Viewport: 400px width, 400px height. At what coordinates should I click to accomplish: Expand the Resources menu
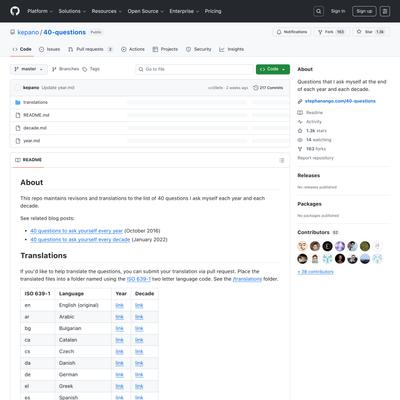106,11
